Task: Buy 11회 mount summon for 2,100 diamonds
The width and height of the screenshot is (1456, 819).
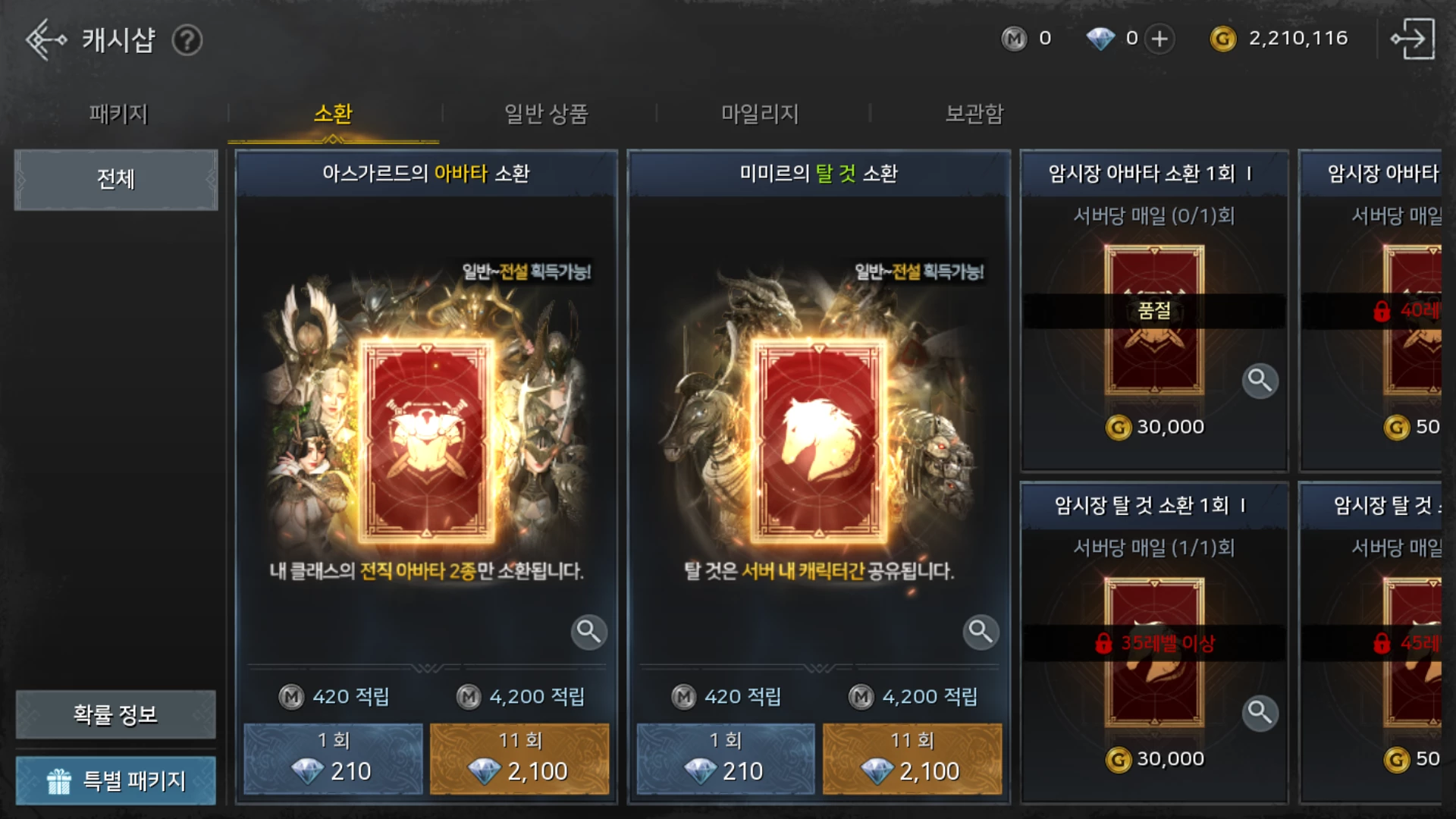Action: [x=912, y=758]
